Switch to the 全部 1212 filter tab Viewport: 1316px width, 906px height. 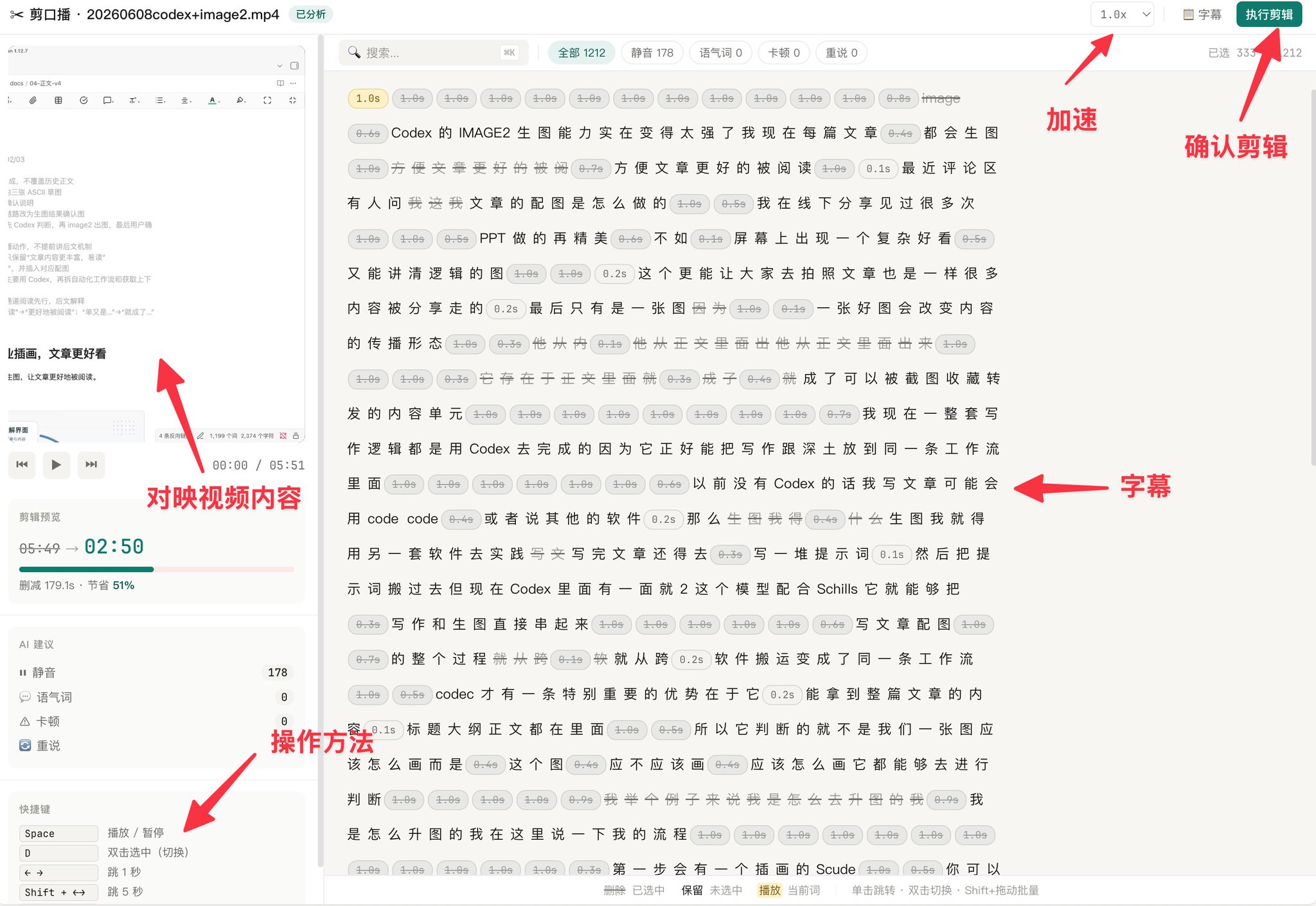click(x=582, y=53)
